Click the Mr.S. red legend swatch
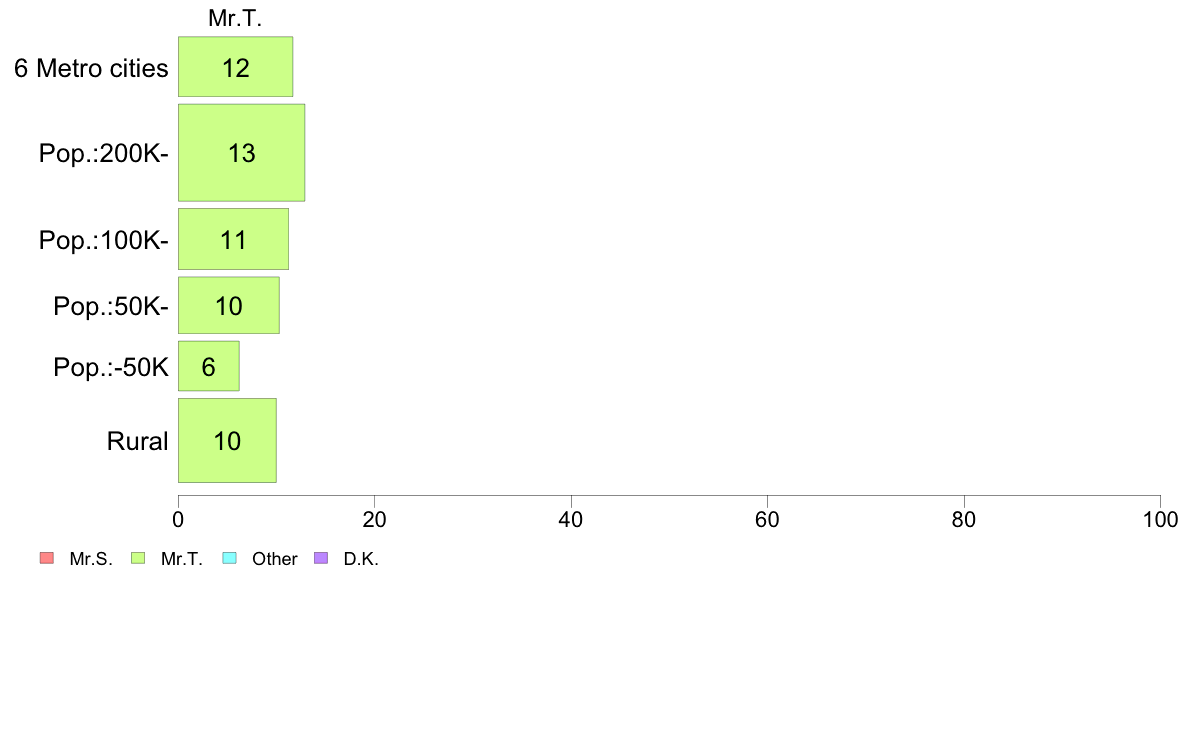The width and height of the screenshot is (1188, 736). coord(47,559)
